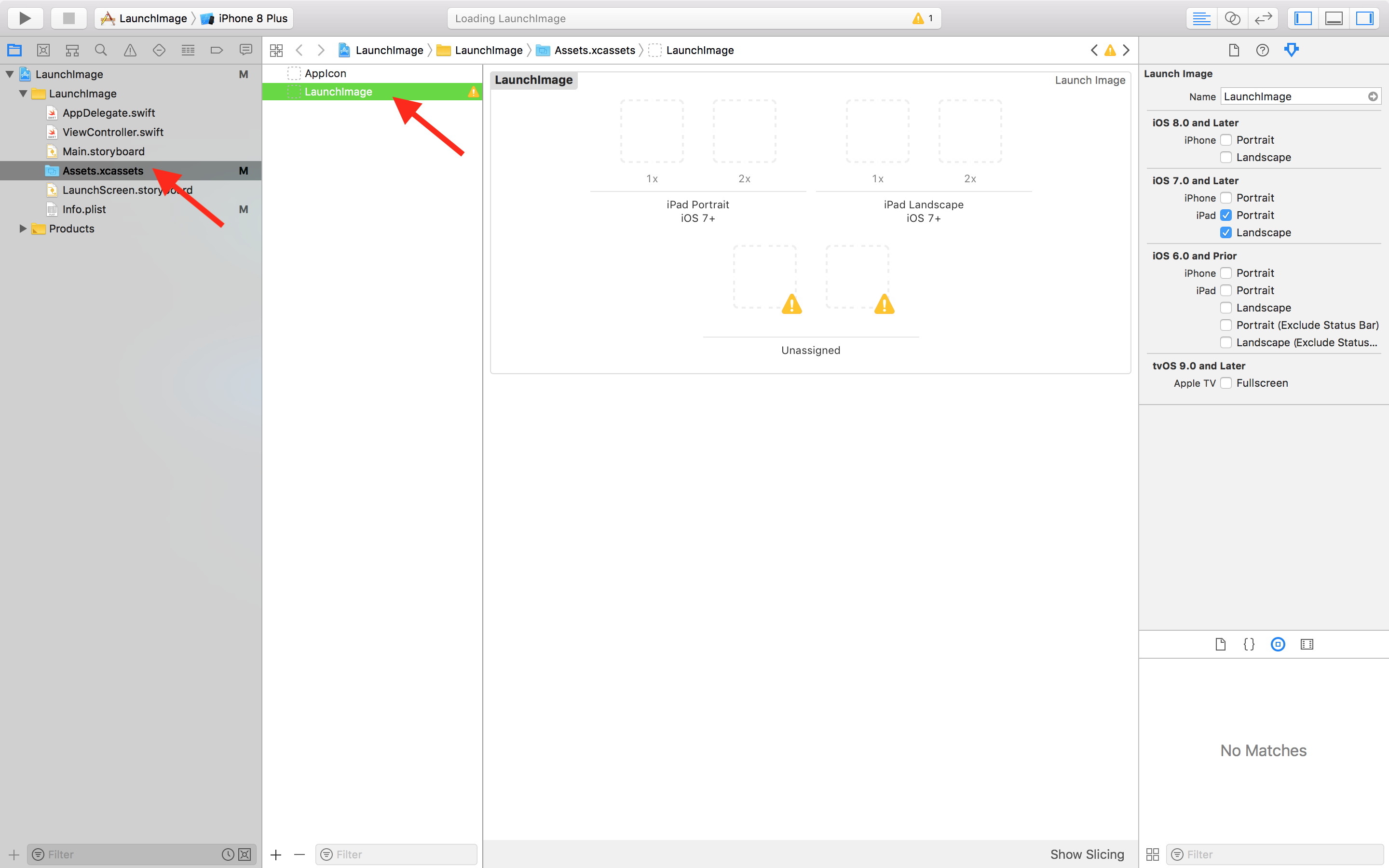The width and height of the screenshot is (1389, 868).
Task: Select the Assets.xcassets file
Action: coord(103,170)
